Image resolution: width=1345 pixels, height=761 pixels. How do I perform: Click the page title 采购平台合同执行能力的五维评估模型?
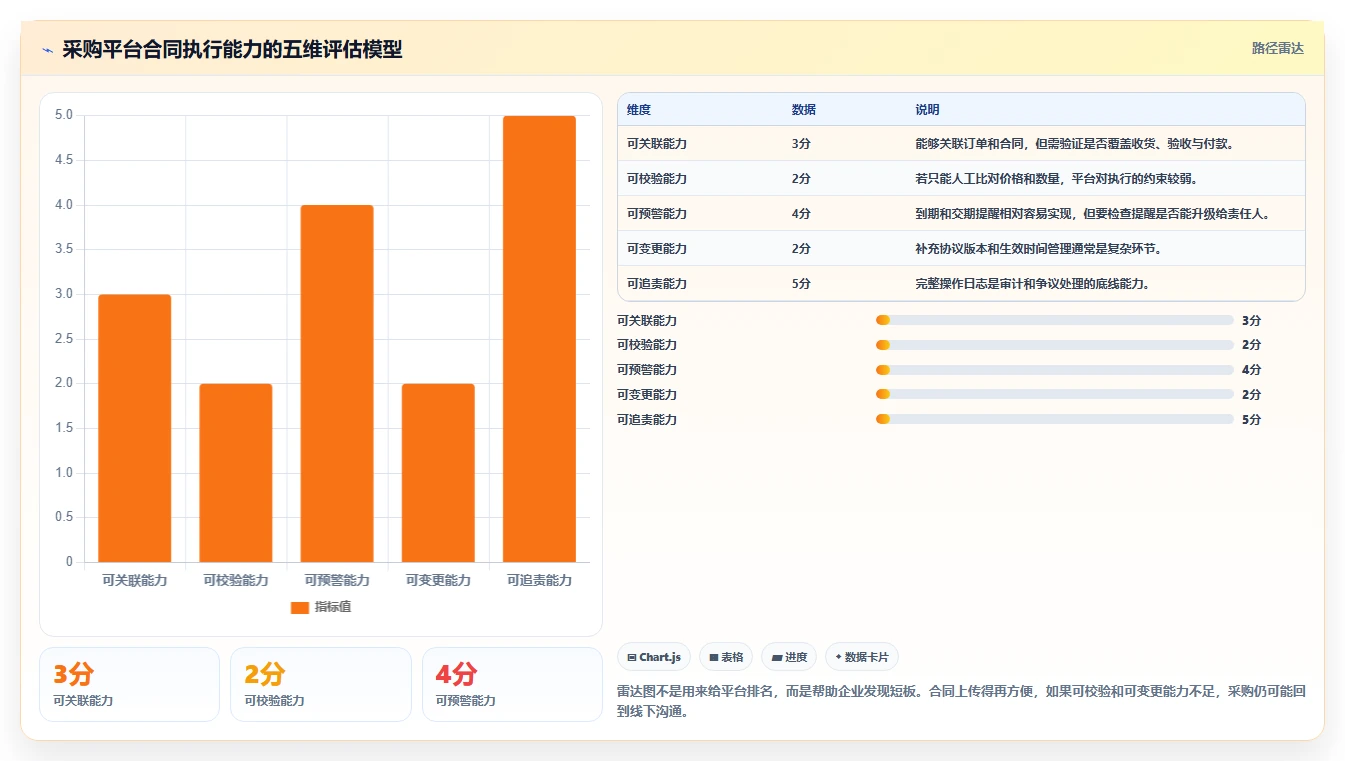coord(232,50)
